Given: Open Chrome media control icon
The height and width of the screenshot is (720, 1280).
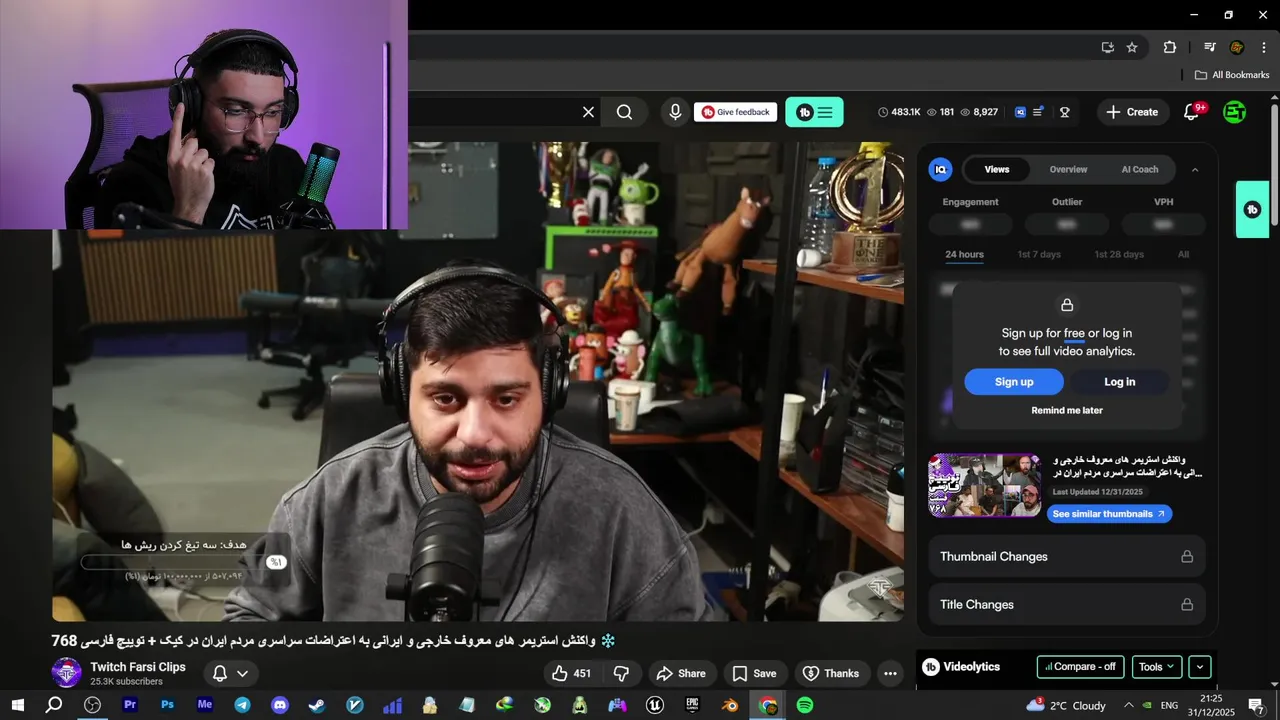Looking at the screenshot, I should click(x=1210, y=47).
